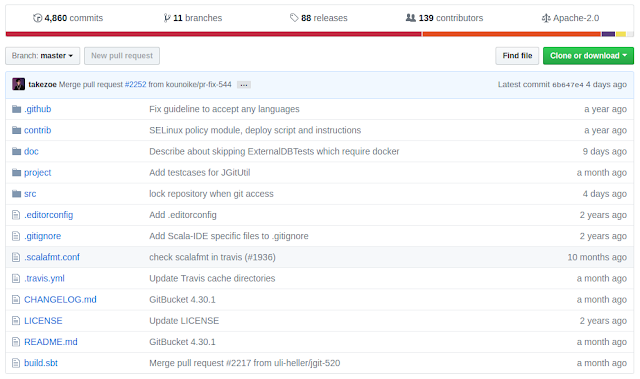The image size is (640, 379).
Task: Open the .editorconfig file
Action: pyautogui.click(x=49, y=215)
